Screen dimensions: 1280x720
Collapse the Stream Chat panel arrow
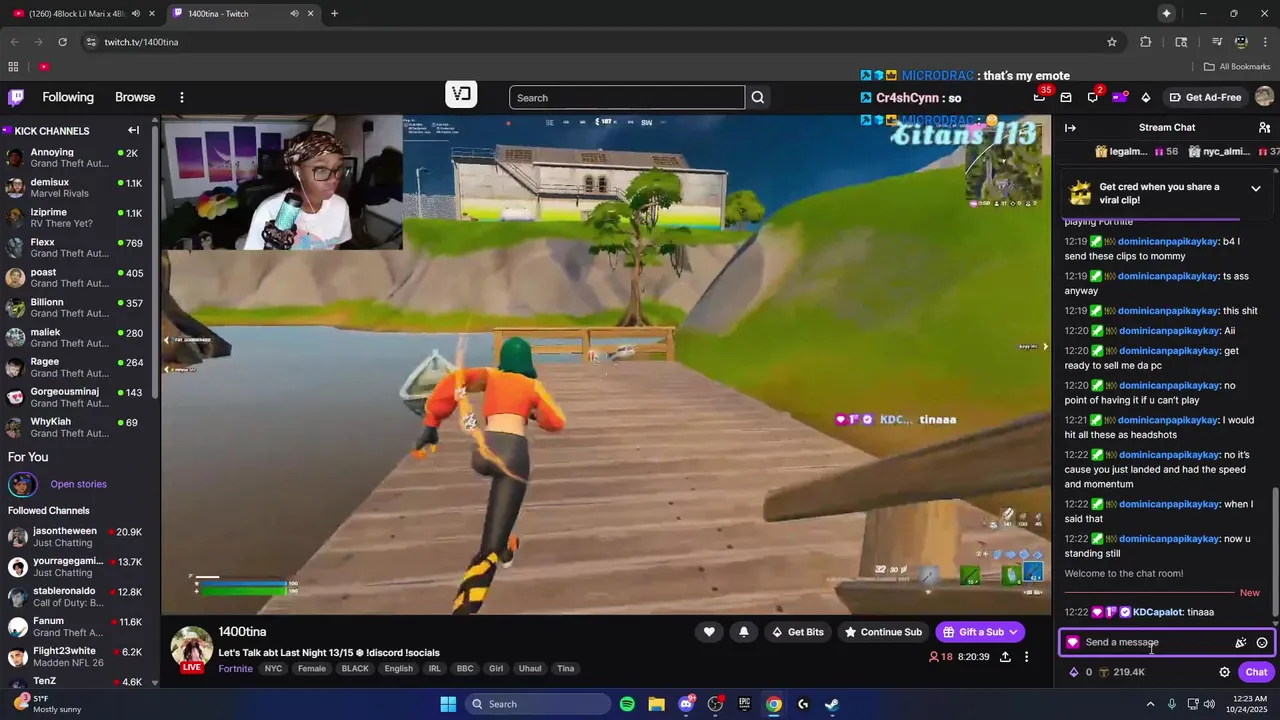click(1070, 128)
